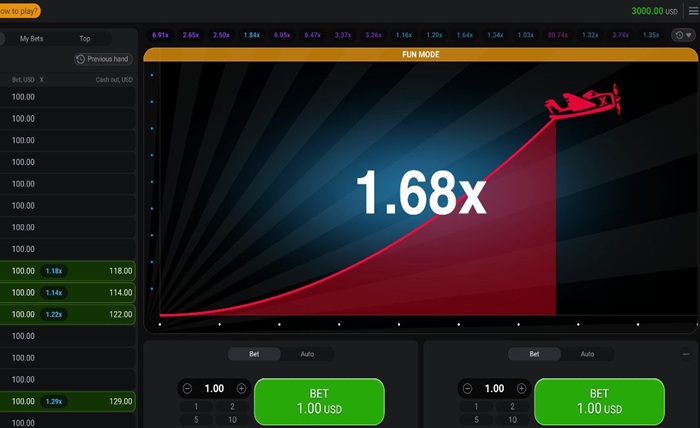700x428 pixels.
Task: Select Bet mode in the right panel
Action: [534, 354]
